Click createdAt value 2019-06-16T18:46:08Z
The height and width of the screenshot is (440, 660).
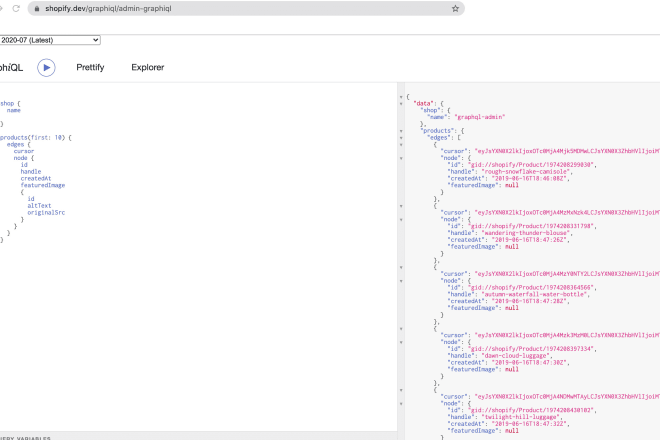click(x=530, y=179)
